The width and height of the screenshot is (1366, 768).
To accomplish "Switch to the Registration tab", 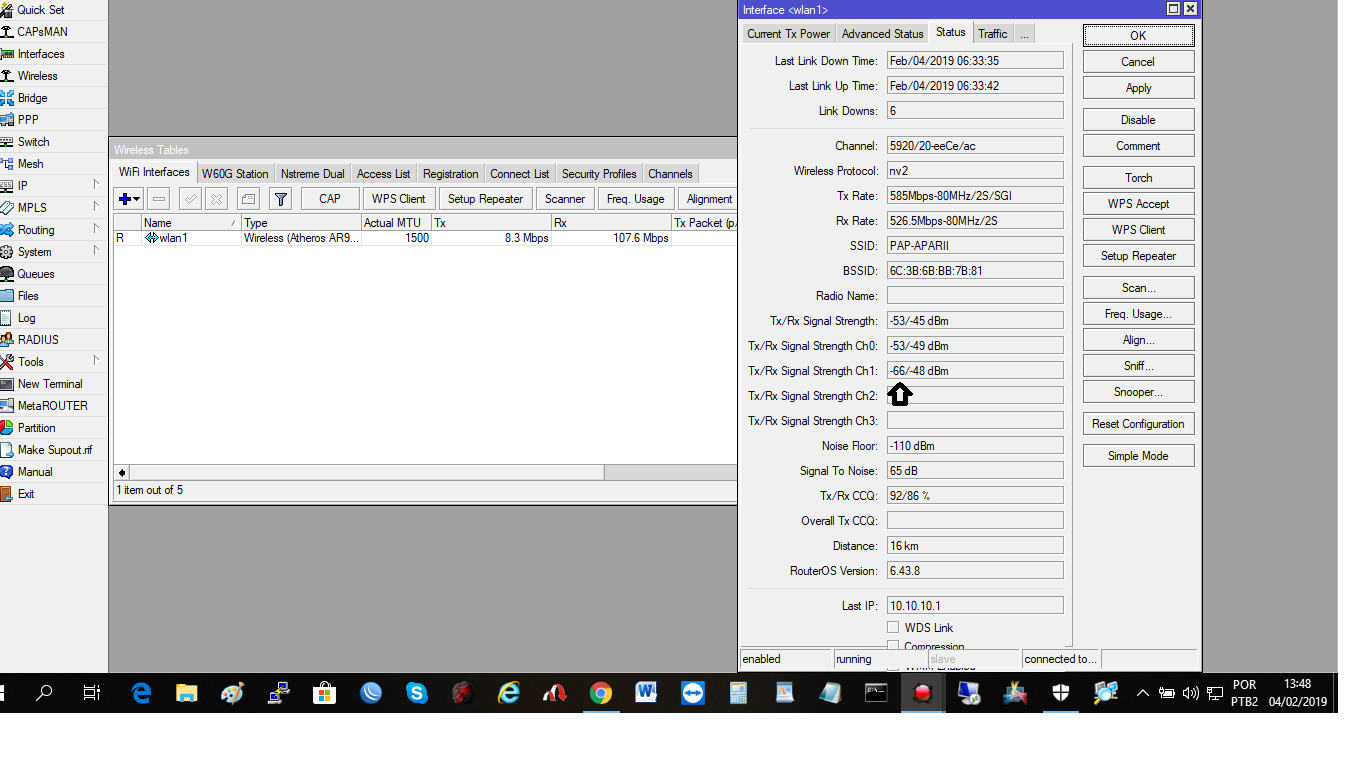I will [450, 174].
